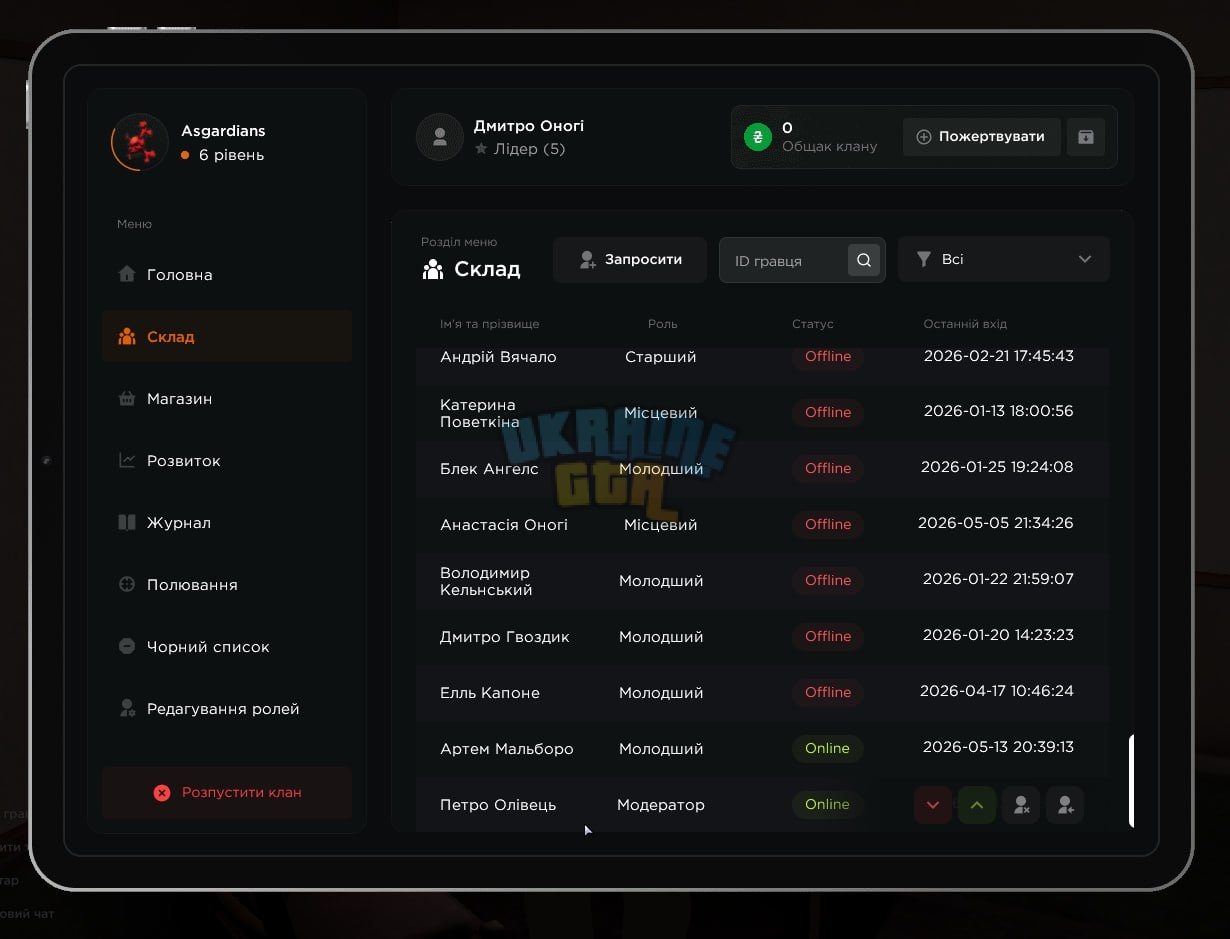
Task: Select member Петро Олівець
Action: [498, 805]
